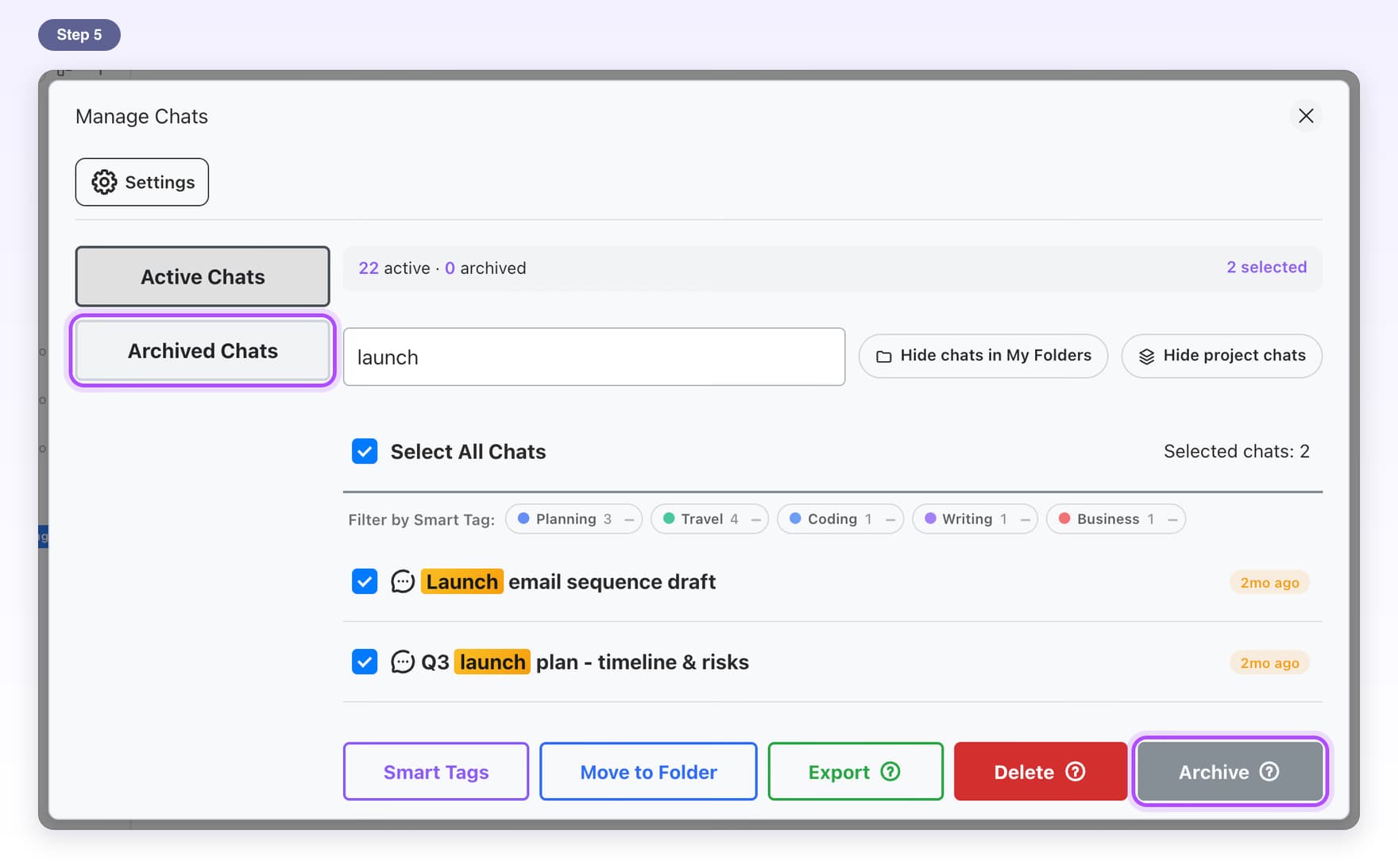Switch to the Archived Chats tab
Viewport: 1398px width, 868px height.
click(x=203, y=351)
